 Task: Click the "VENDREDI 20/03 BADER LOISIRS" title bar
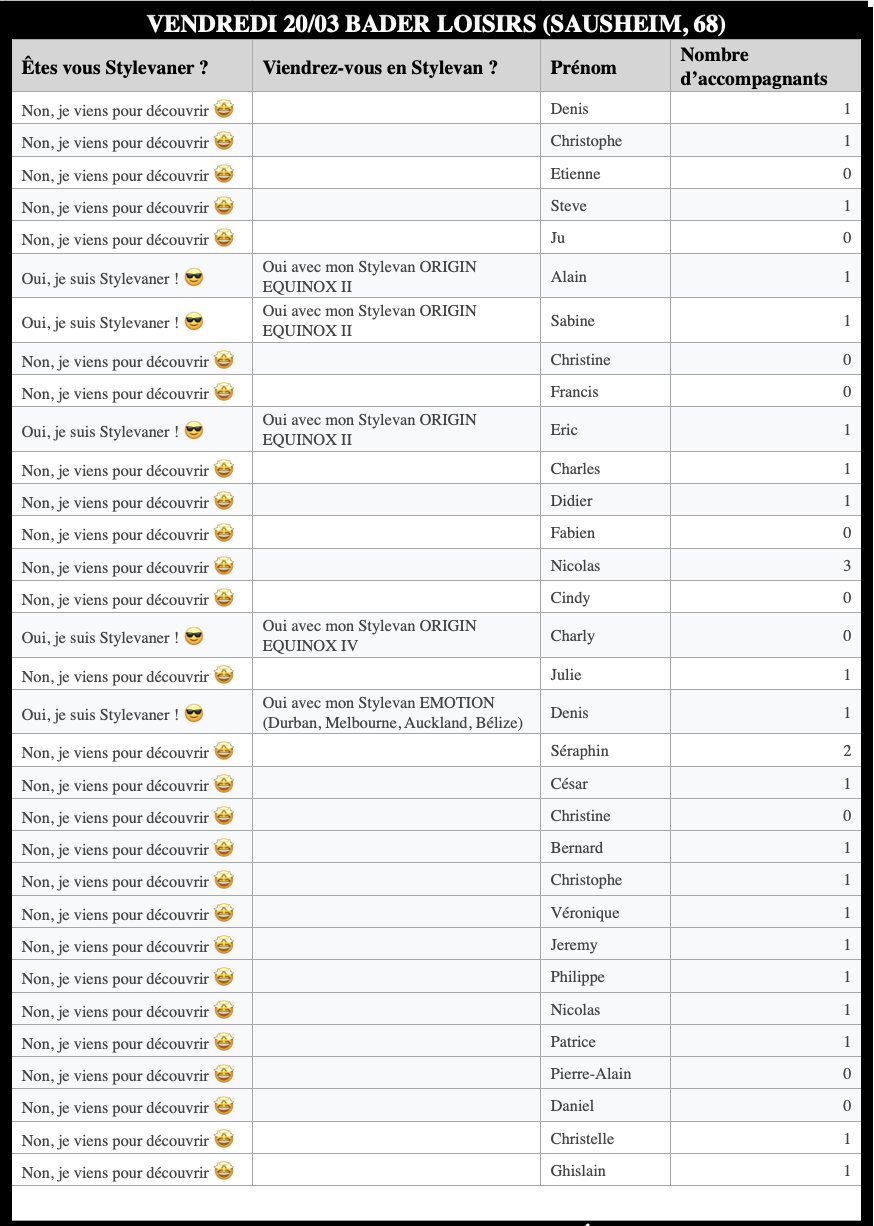coord(436,24)
